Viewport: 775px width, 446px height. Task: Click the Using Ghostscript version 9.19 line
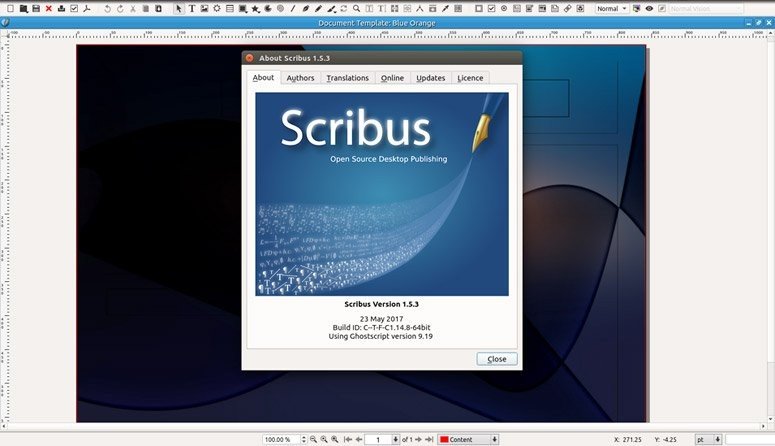(381, 336)
